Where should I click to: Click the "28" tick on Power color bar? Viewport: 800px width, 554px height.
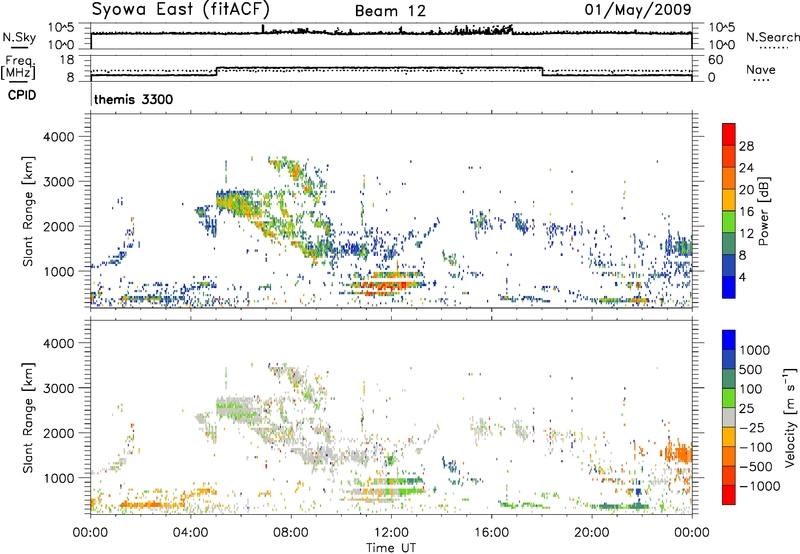pos(746,146)
